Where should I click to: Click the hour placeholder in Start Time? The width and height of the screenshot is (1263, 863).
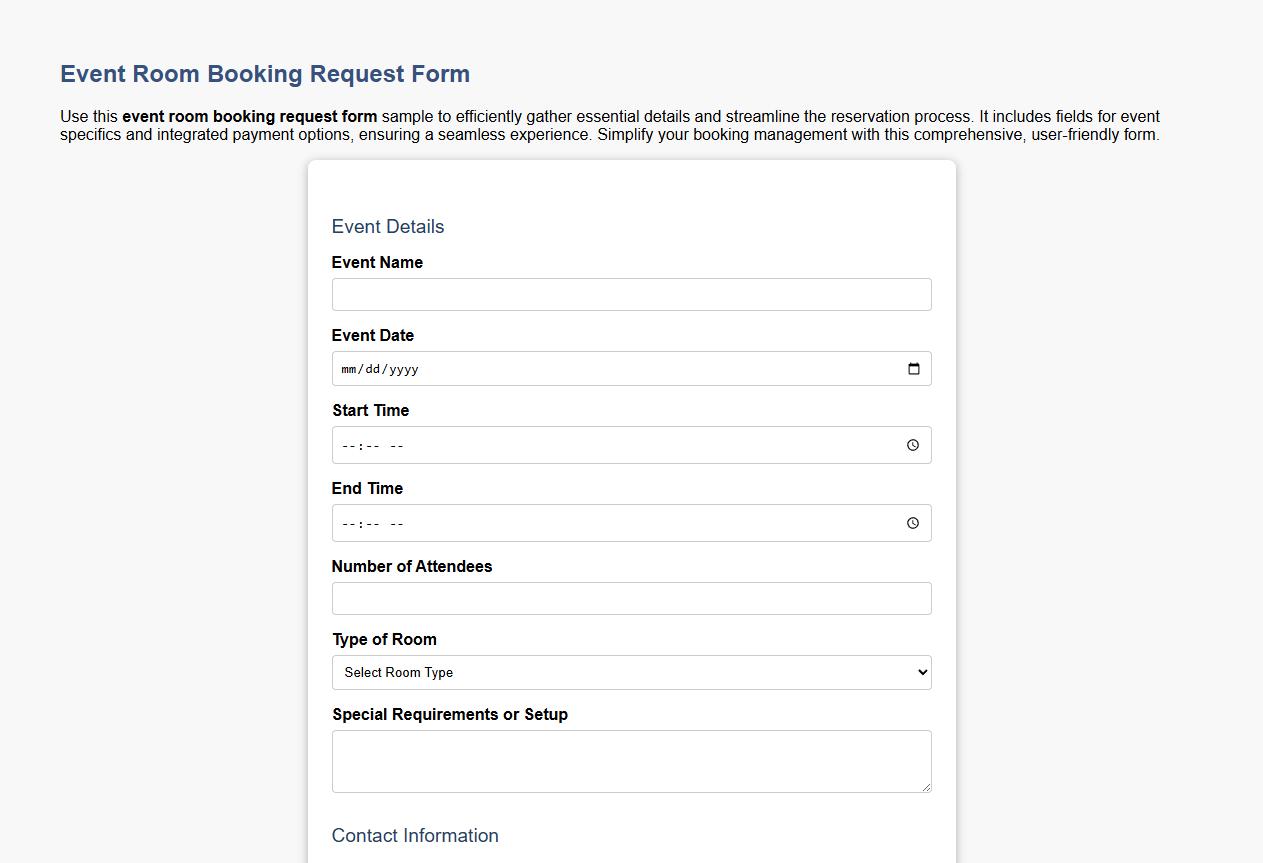click(x=346, y=445)
